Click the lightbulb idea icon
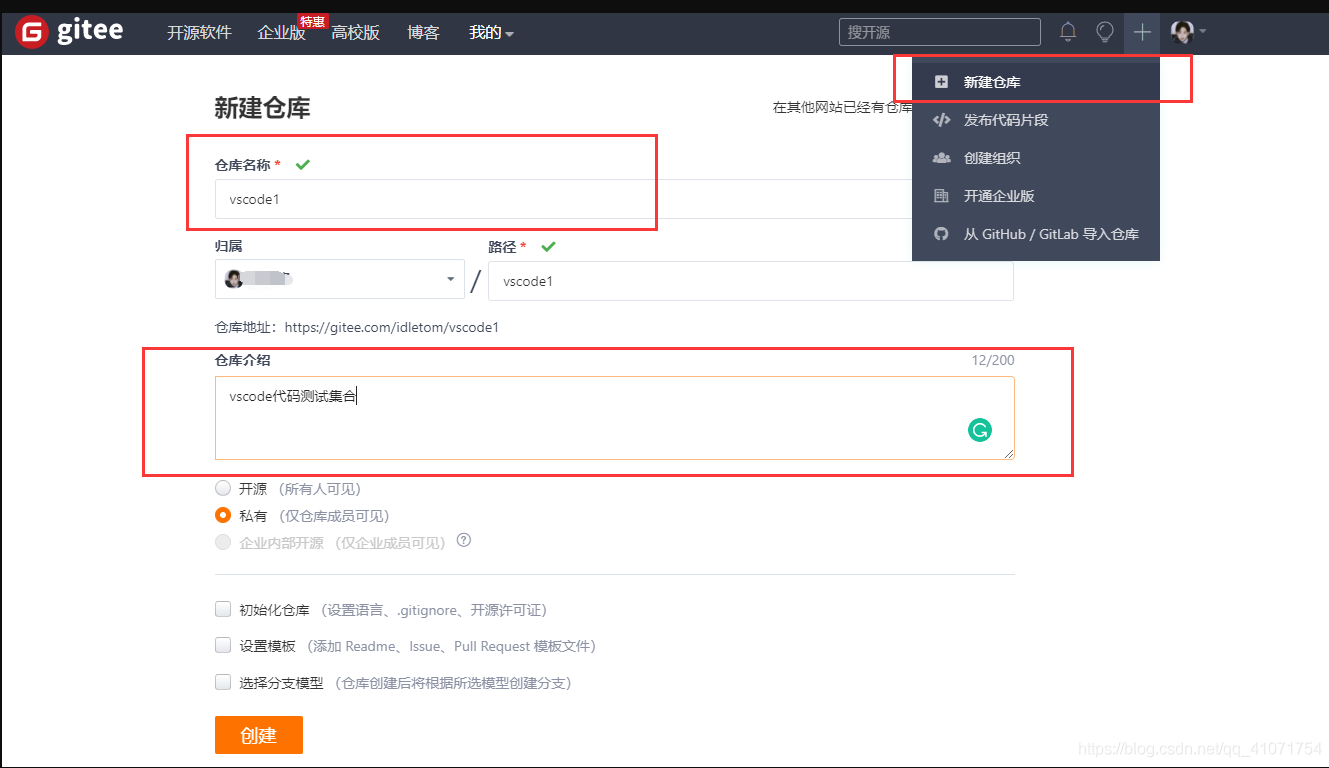This screenshot has width=1329, height=768. tap(1104, 31)
